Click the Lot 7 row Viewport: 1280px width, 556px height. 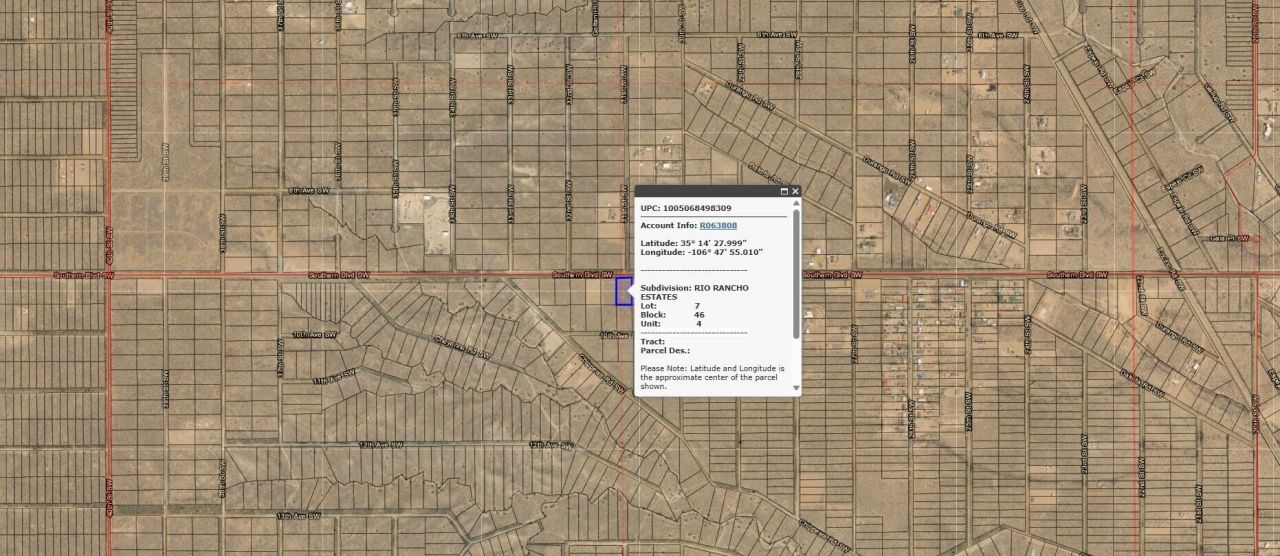point(670,306)
